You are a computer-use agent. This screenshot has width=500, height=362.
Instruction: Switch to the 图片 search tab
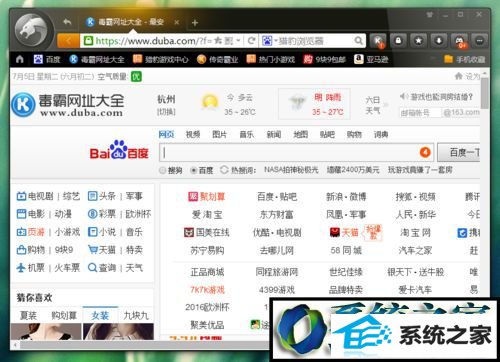tap(219, 134)
